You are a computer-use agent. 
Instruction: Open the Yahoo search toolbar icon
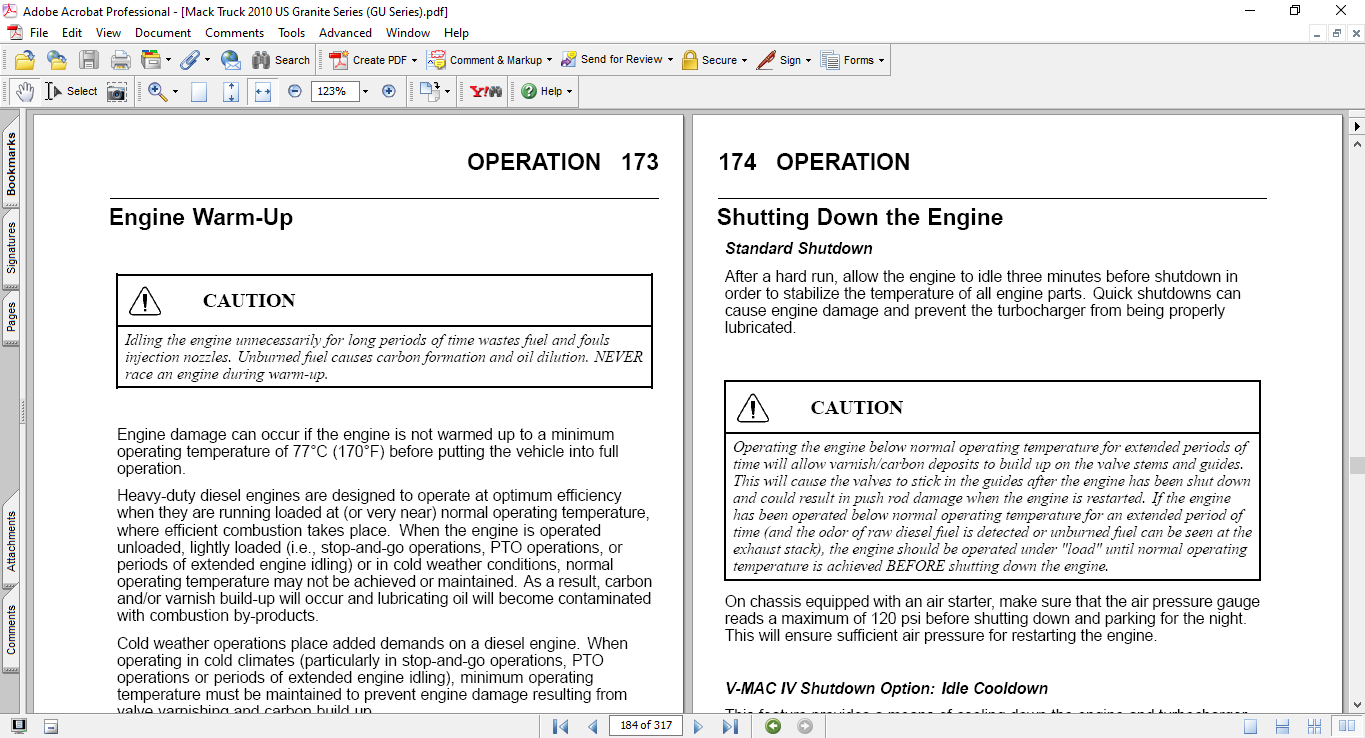point(486,91)
